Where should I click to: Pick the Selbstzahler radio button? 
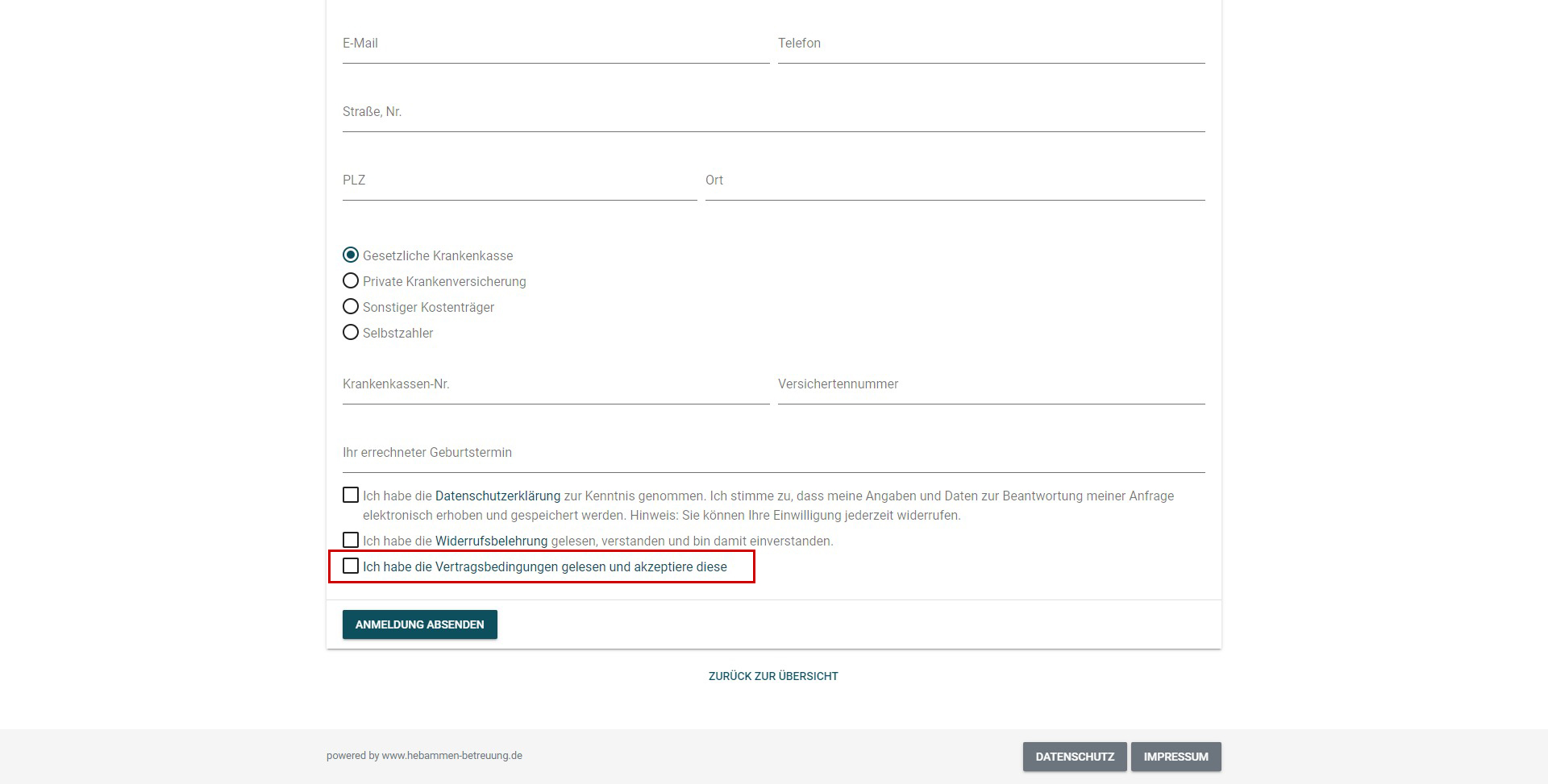pyautogui.click(x=351, y=333)
